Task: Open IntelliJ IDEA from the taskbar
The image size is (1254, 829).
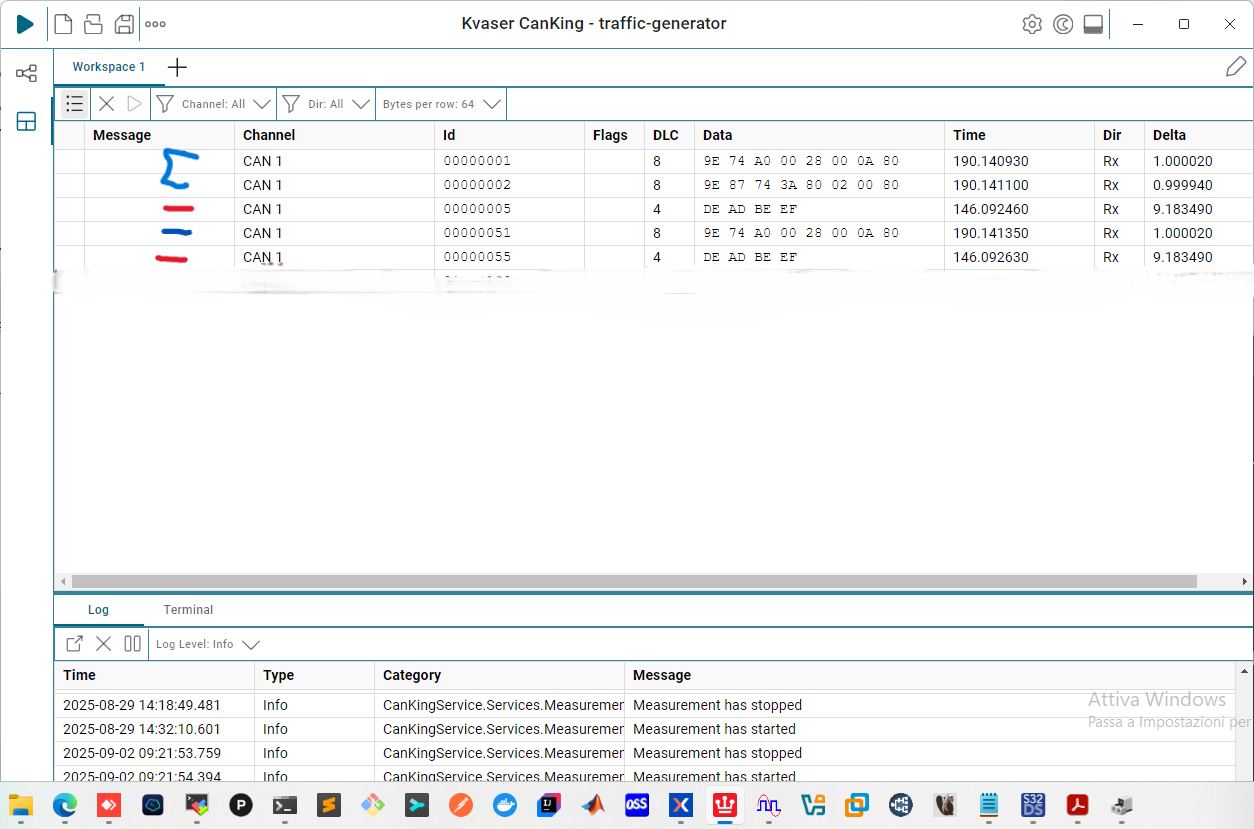Action: 549,805
